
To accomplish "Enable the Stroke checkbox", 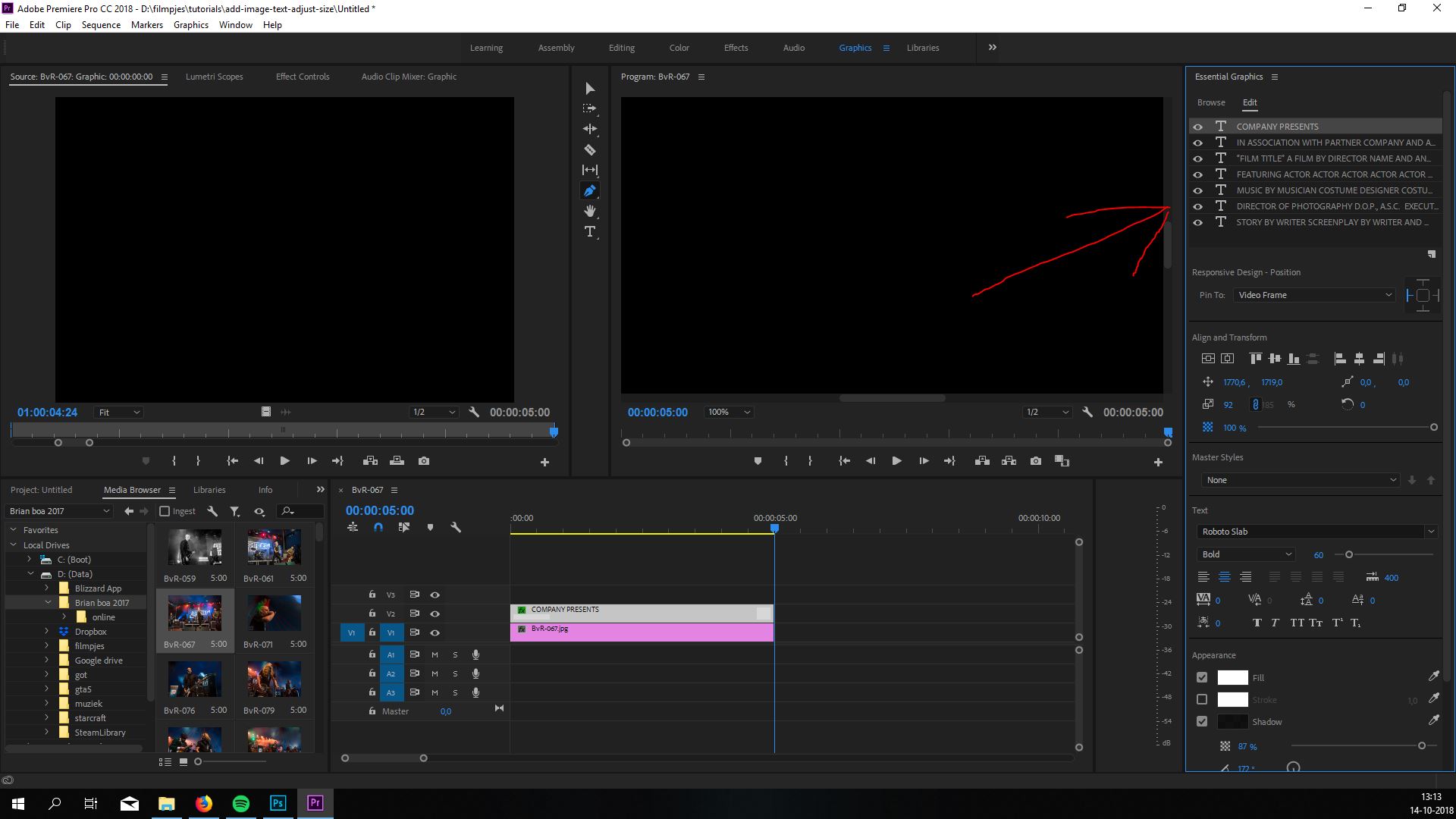I will pos(1202,699).
